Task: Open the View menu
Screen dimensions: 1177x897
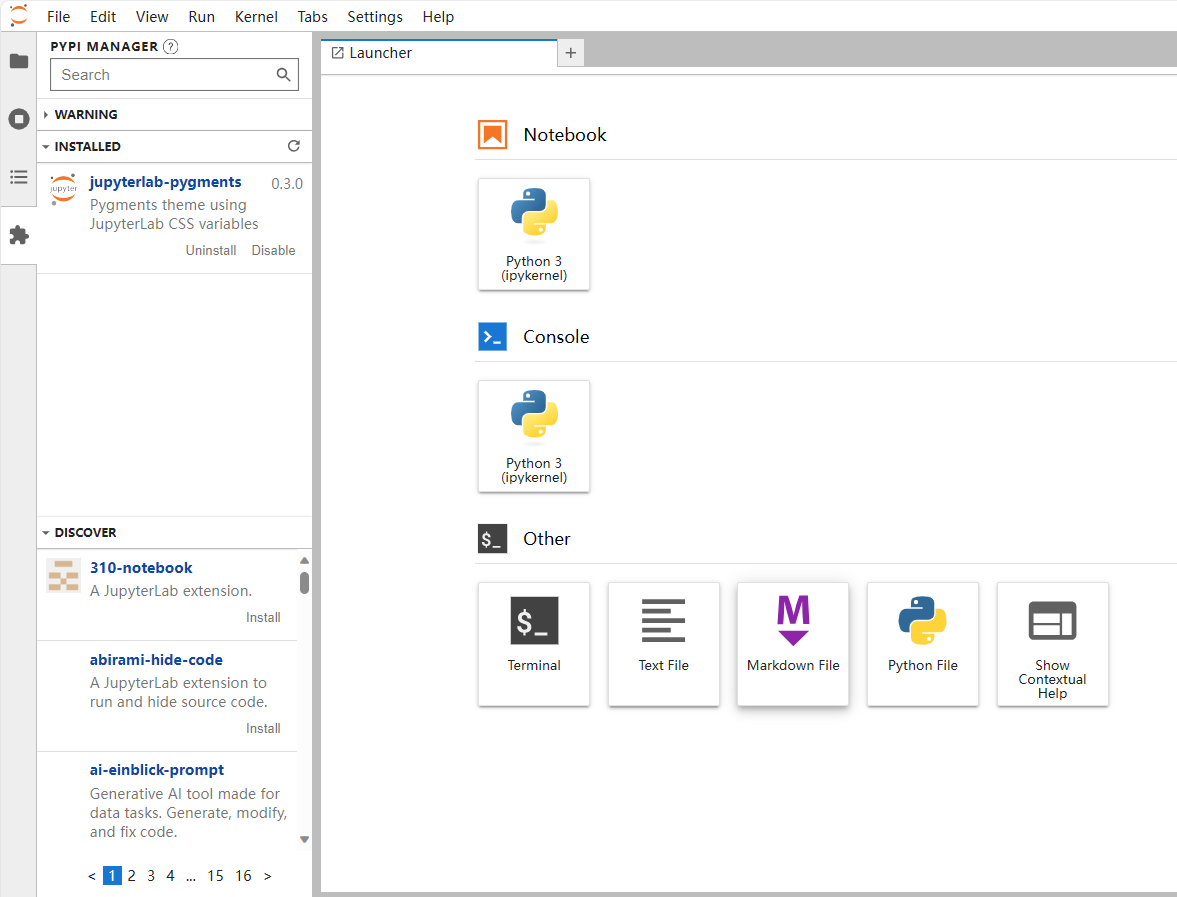Action: click(152, 17)
